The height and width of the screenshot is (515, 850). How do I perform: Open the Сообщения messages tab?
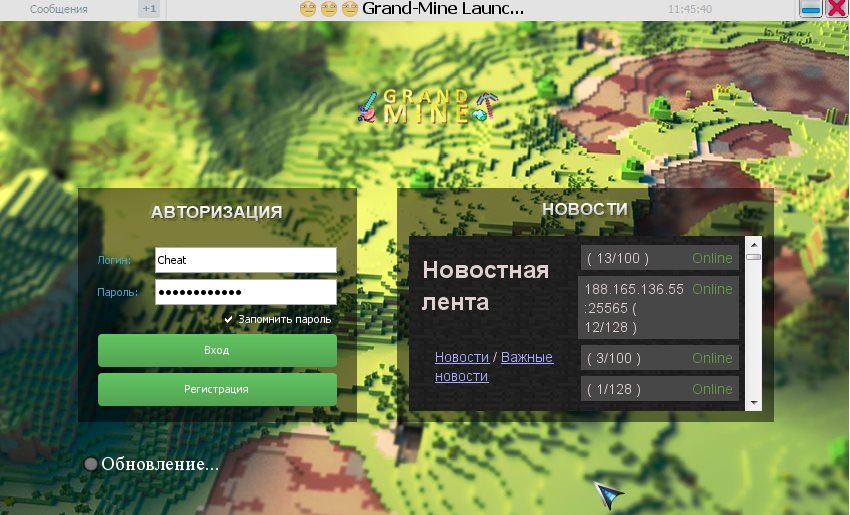click(x=59, y=9)
